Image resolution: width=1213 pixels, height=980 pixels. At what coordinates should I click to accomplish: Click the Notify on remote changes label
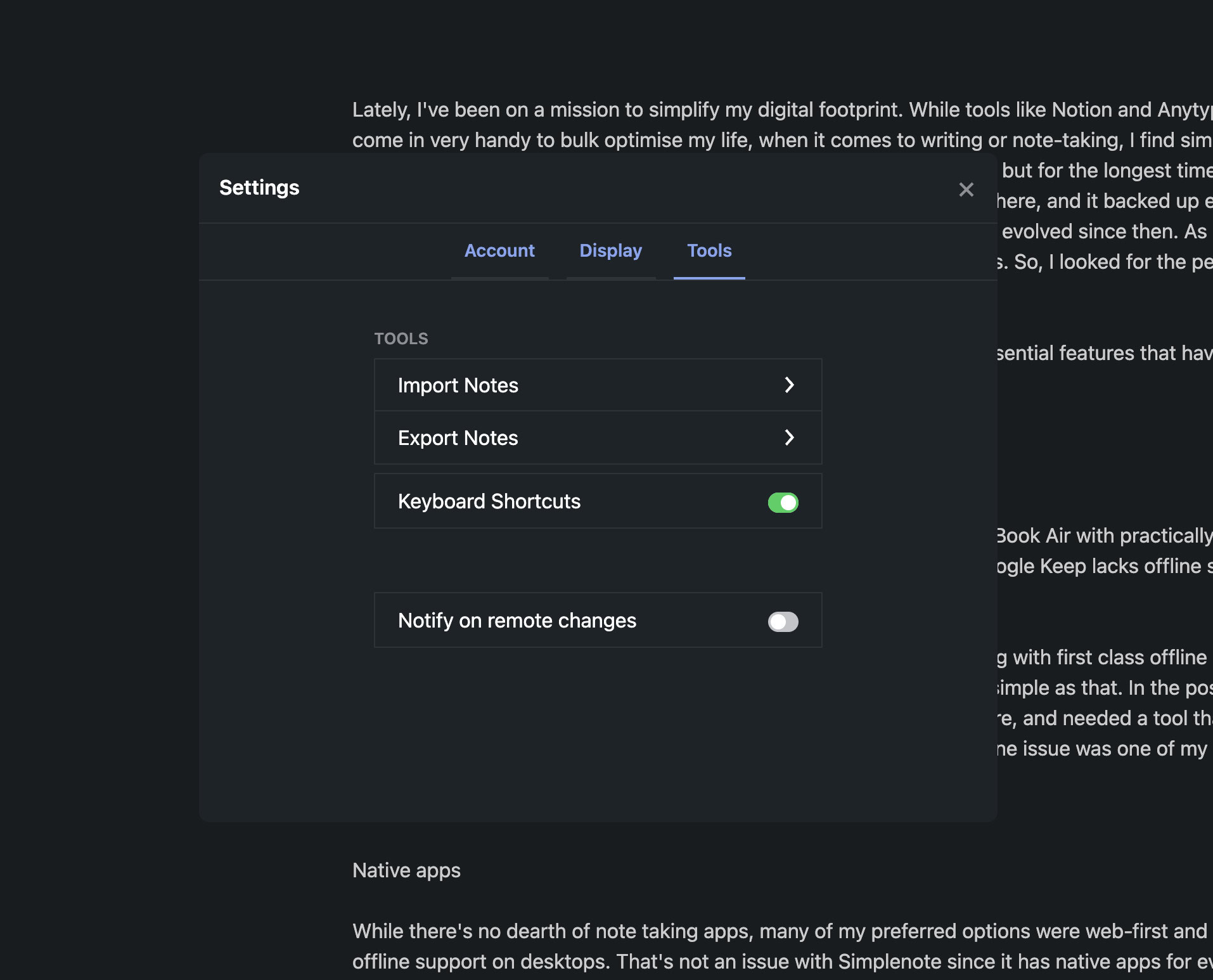pos(517,621)
